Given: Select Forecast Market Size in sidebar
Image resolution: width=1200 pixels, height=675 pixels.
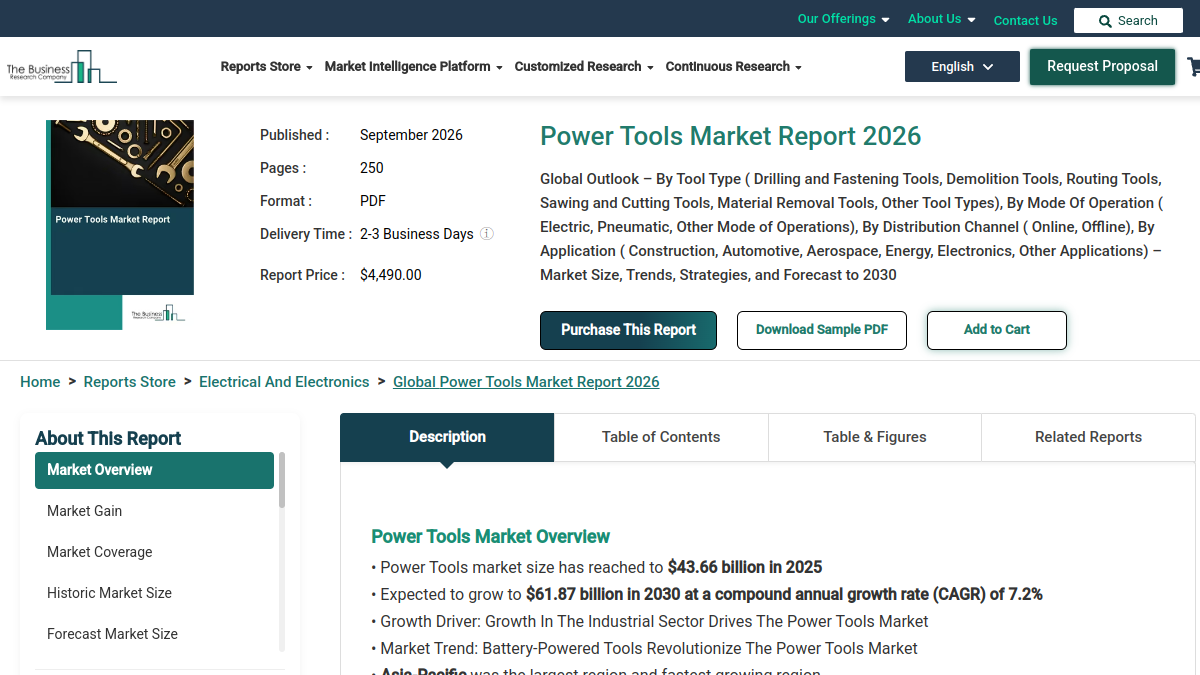Looking at the screenshot, I should 154,634.
